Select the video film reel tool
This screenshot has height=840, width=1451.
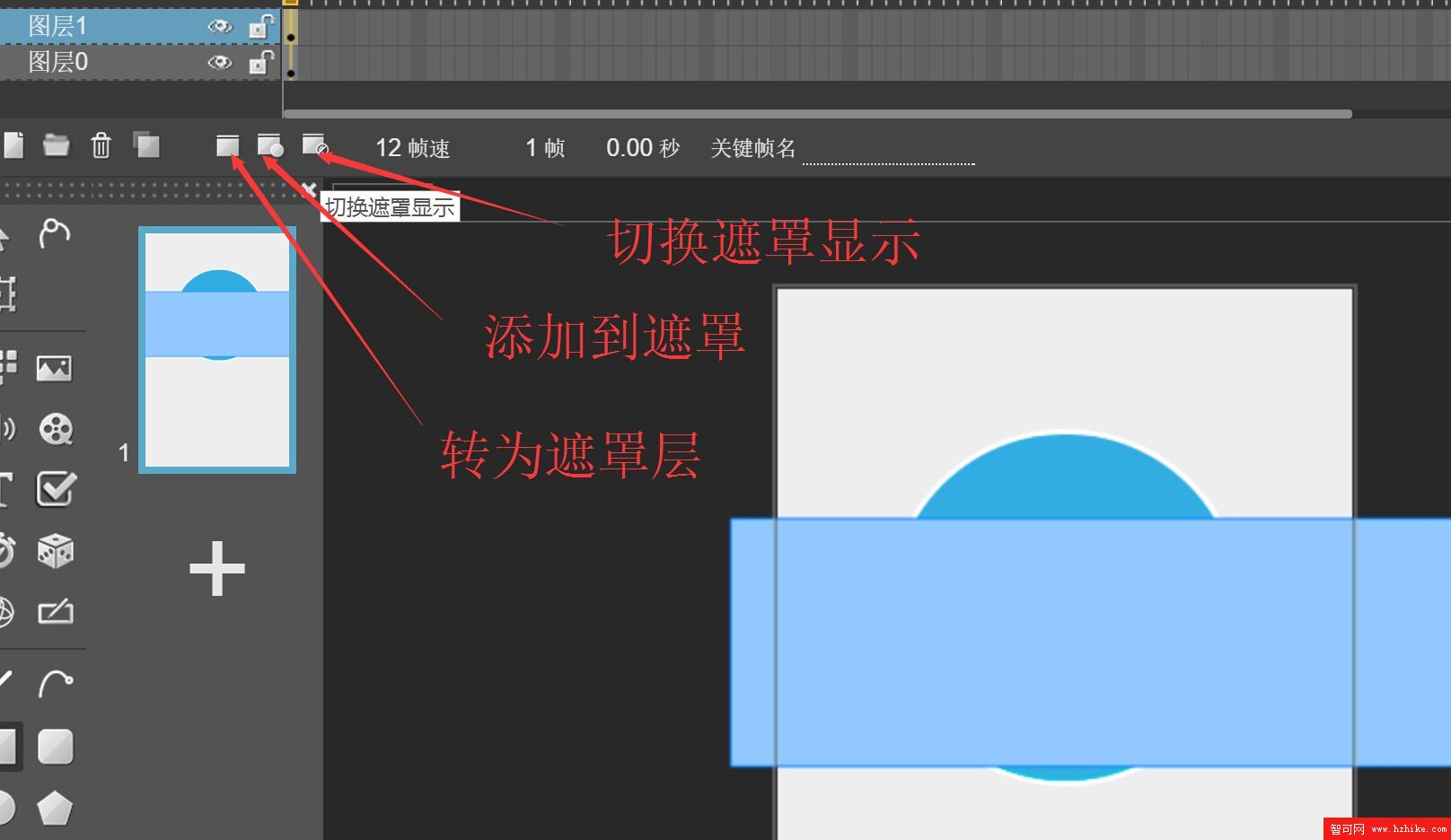pyautogui.click(x=56, y=430)
